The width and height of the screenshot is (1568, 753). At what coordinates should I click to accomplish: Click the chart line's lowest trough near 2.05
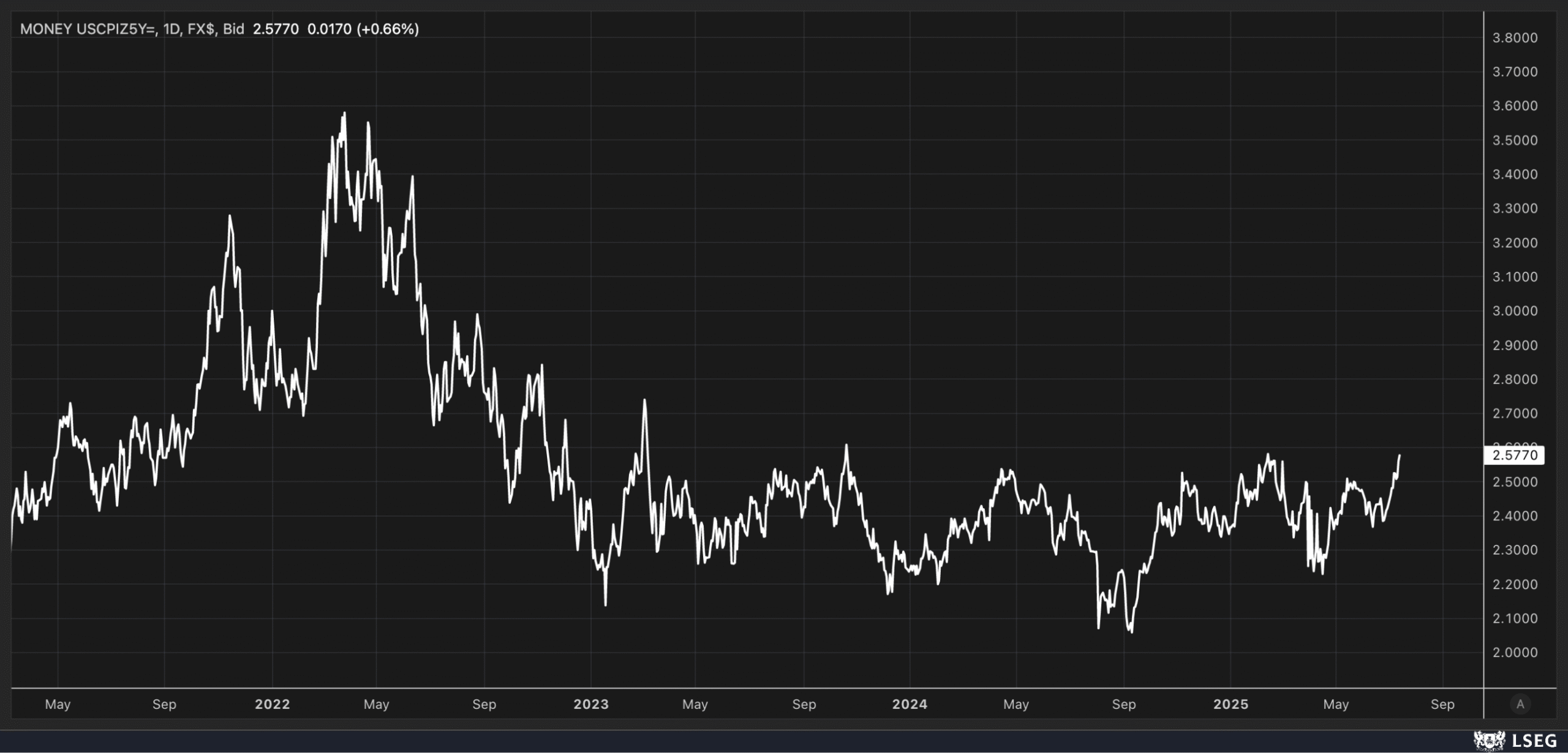point(1131,632)
